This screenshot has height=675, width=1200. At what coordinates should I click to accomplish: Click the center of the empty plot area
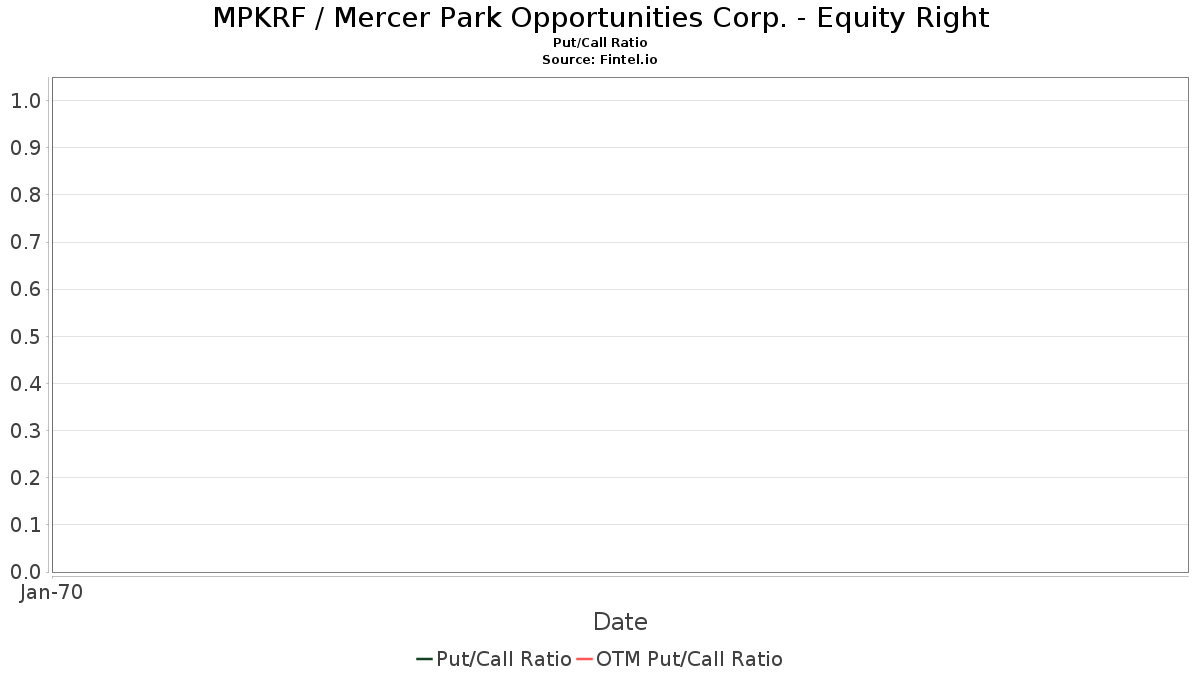click(x=620, y=325)
